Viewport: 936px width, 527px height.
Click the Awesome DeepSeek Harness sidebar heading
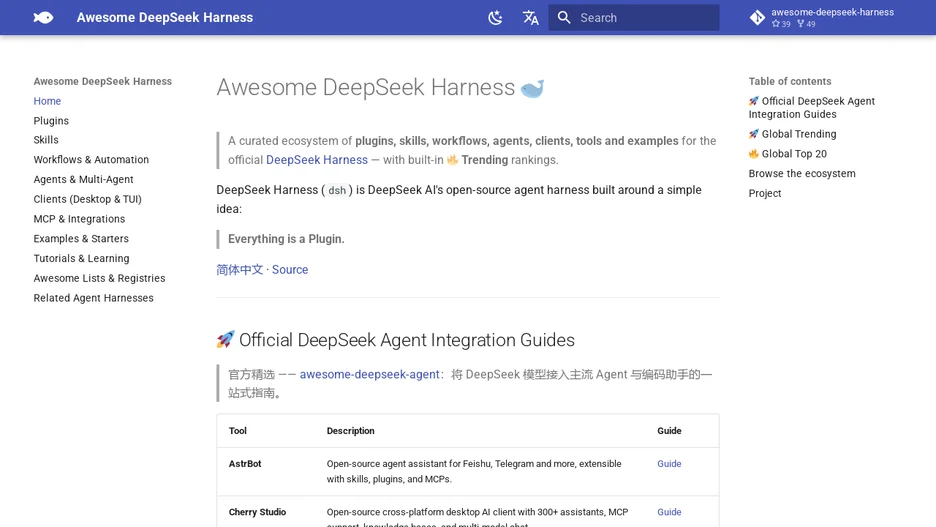pyautogui.click(x=103, y=81)
